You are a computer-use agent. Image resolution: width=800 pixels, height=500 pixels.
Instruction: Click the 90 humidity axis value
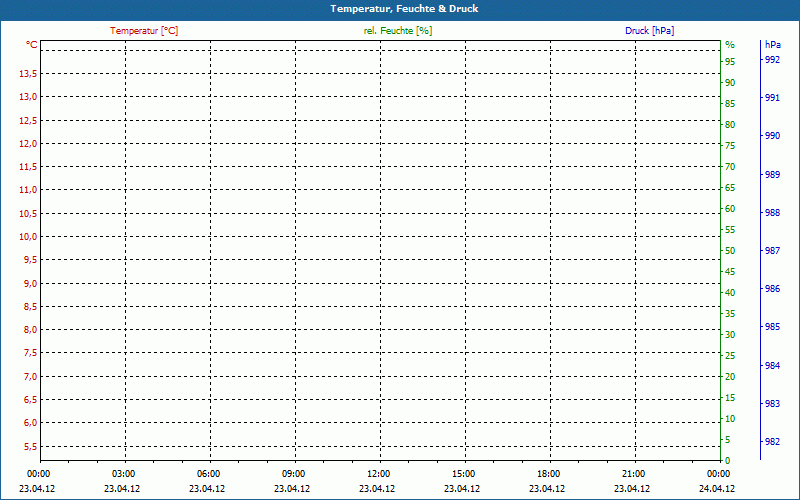coord(730,83)
